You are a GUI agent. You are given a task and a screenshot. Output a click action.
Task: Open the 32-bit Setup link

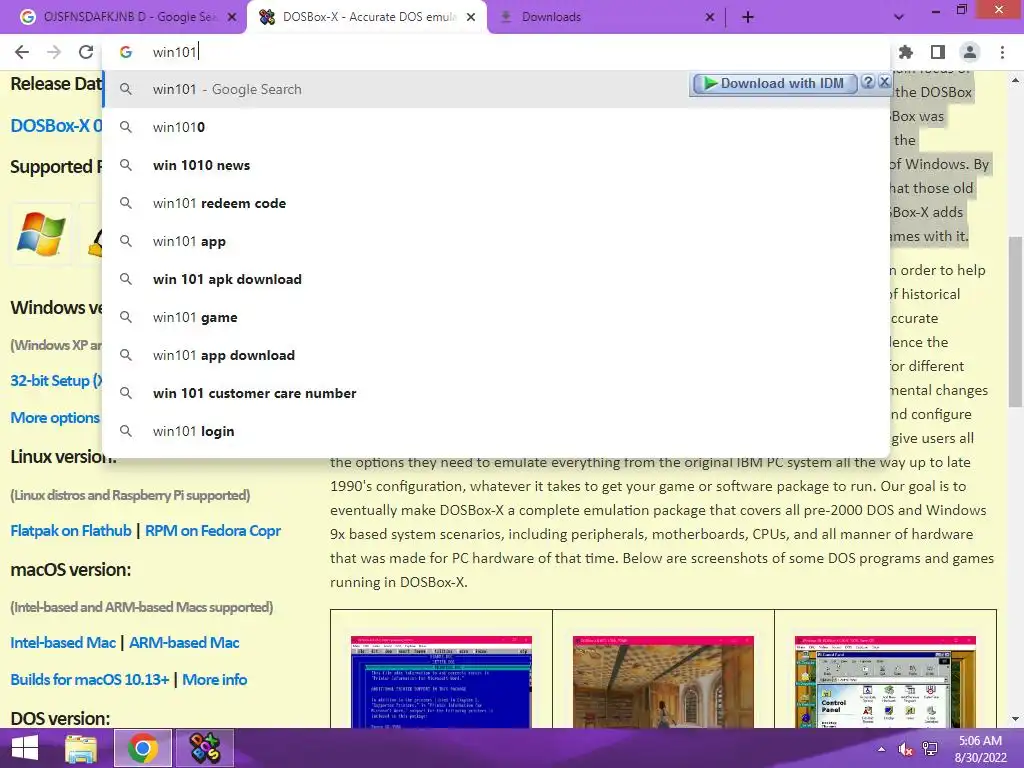56,381
